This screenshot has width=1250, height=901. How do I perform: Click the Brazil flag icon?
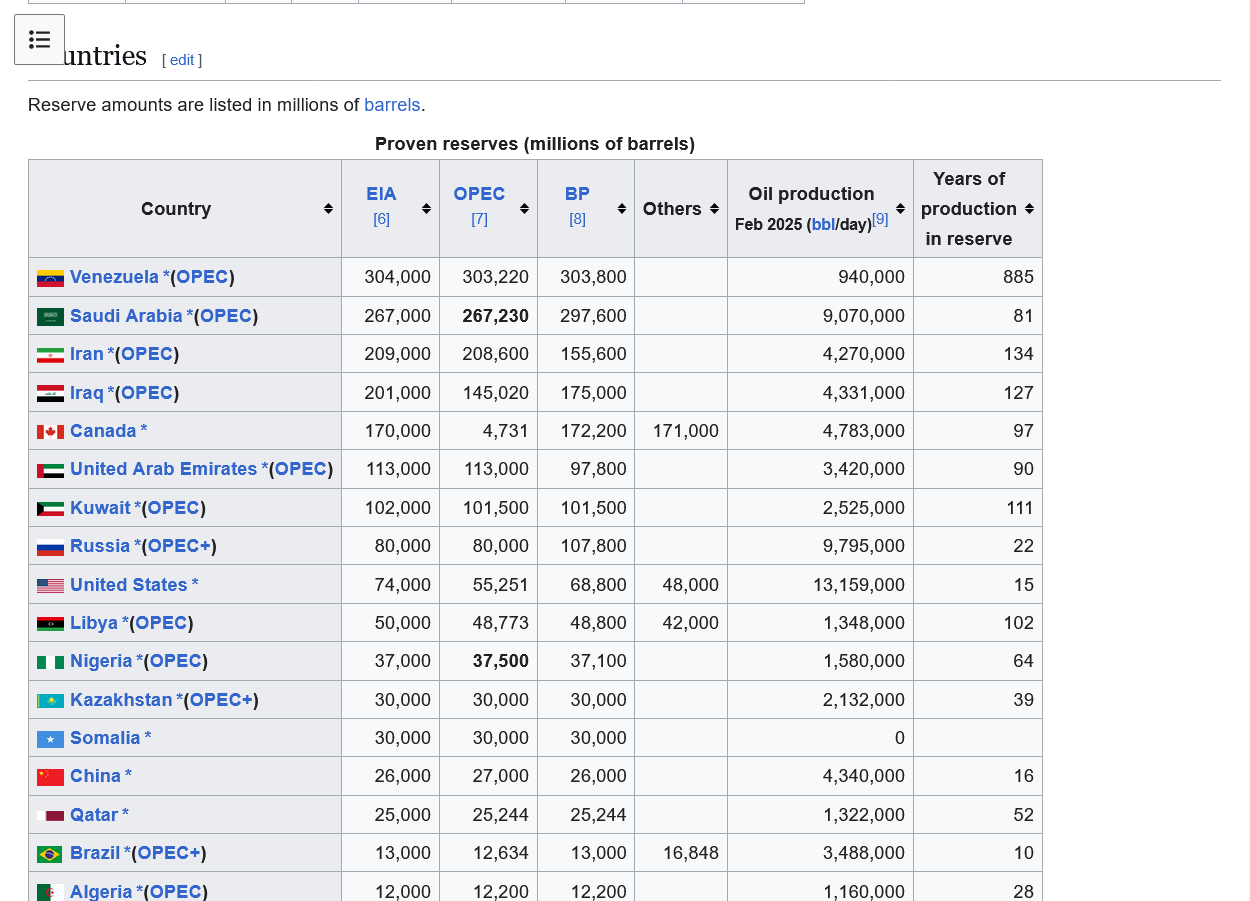tap(50, 854)
